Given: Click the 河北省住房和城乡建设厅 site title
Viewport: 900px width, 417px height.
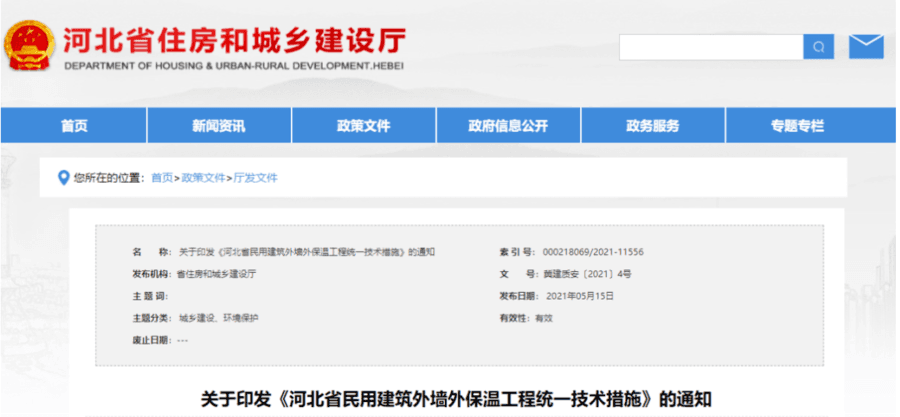Looking at the screenshot, I should pyautogui.click(x=234, y=40).
